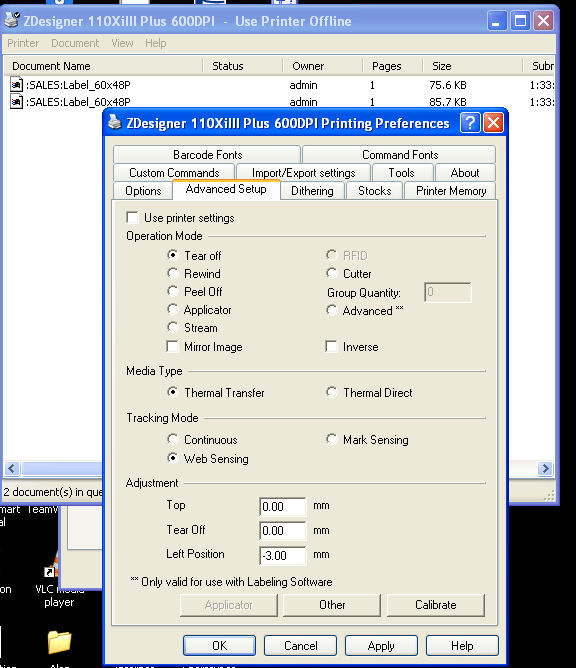
Task: Select the 85.7 KB size cell in queue
Action: click(x=448, y=102)
